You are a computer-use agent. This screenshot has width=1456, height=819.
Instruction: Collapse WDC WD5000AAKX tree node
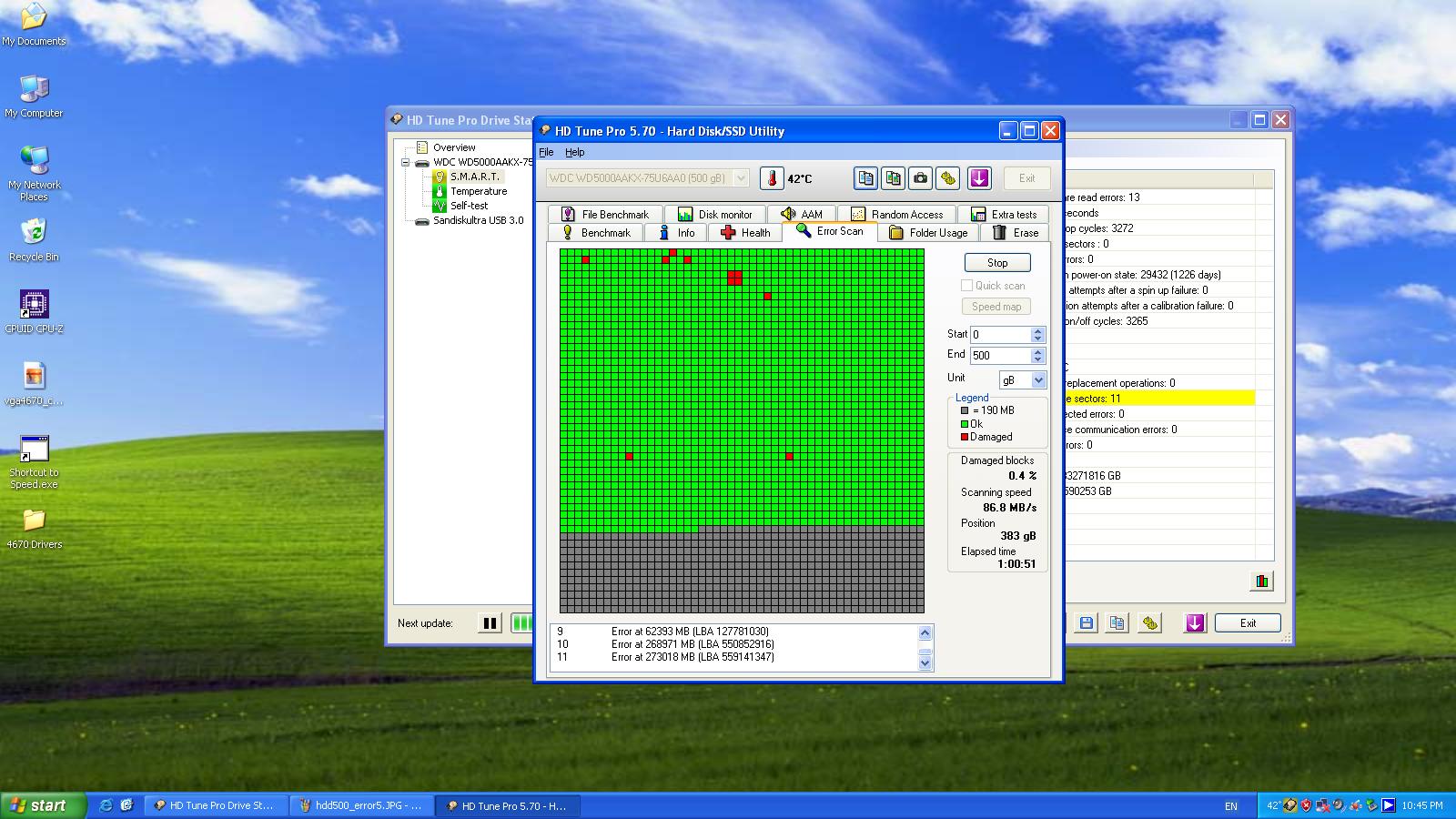pyautogui.click(x=406, y=163)
